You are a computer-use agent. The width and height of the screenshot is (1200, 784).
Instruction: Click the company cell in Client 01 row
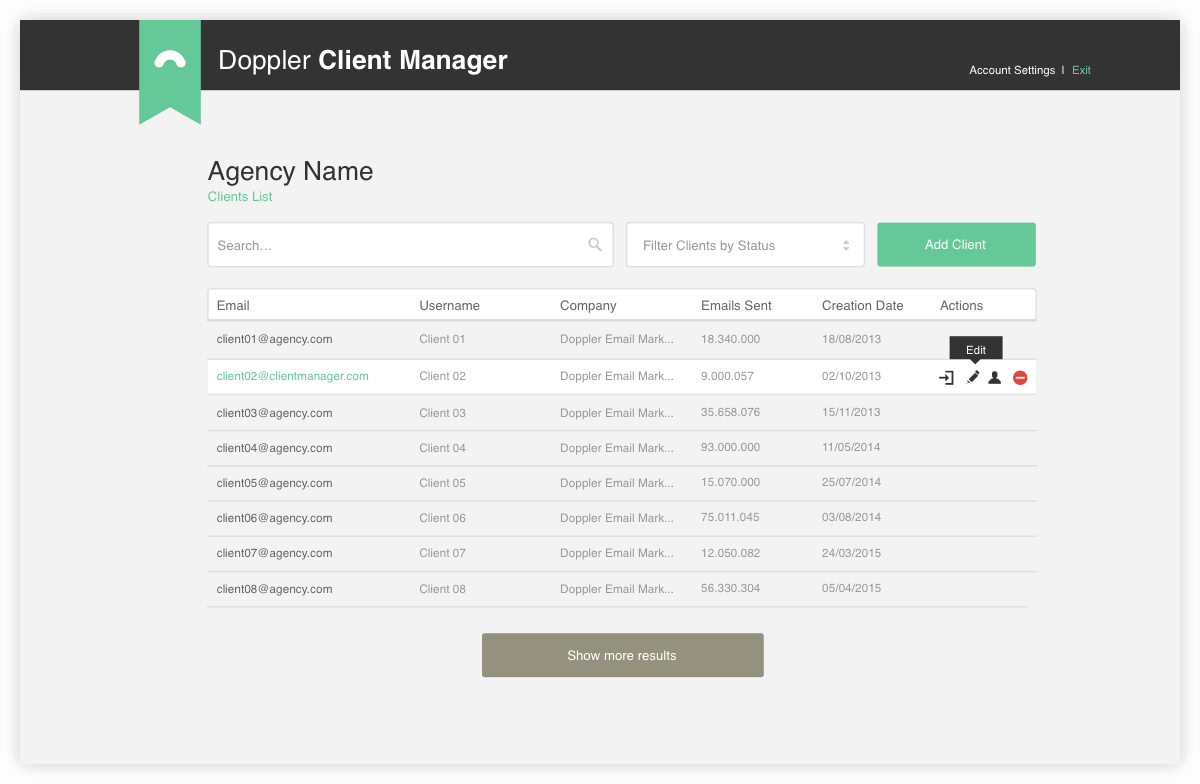[x=617, y=339]
